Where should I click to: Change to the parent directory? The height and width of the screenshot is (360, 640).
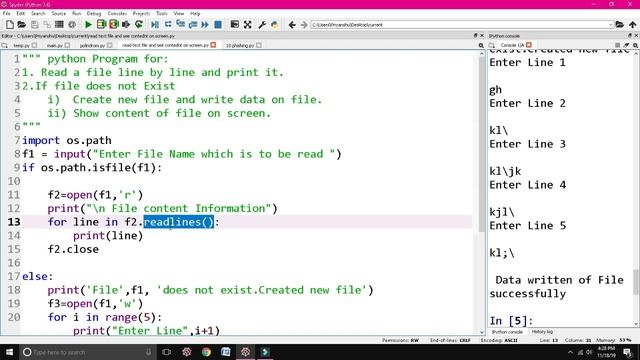(x=632, y=24)
